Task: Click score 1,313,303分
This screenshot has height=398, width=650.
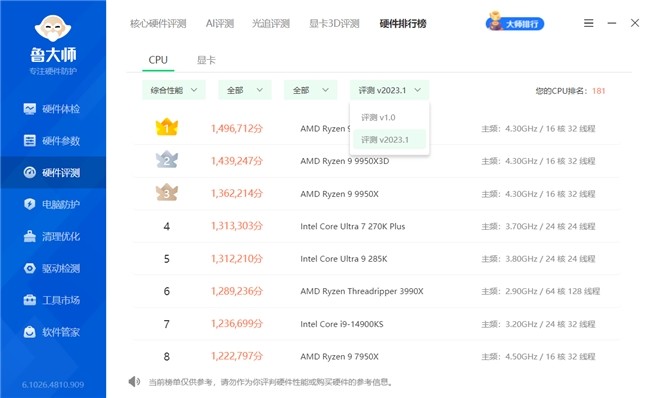Action: point(237,226)
